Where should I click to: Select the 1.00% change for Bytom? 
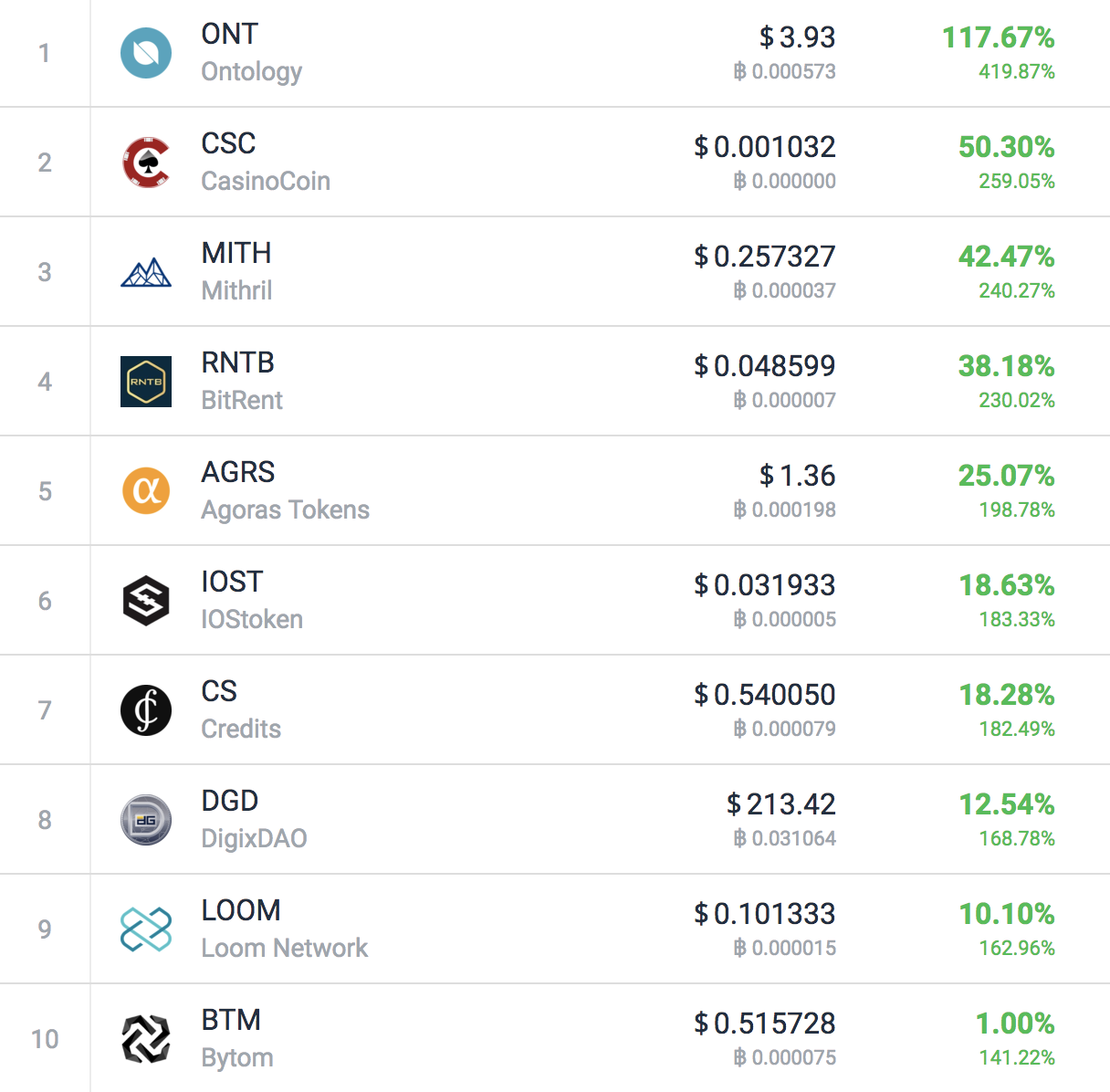1015,1024
